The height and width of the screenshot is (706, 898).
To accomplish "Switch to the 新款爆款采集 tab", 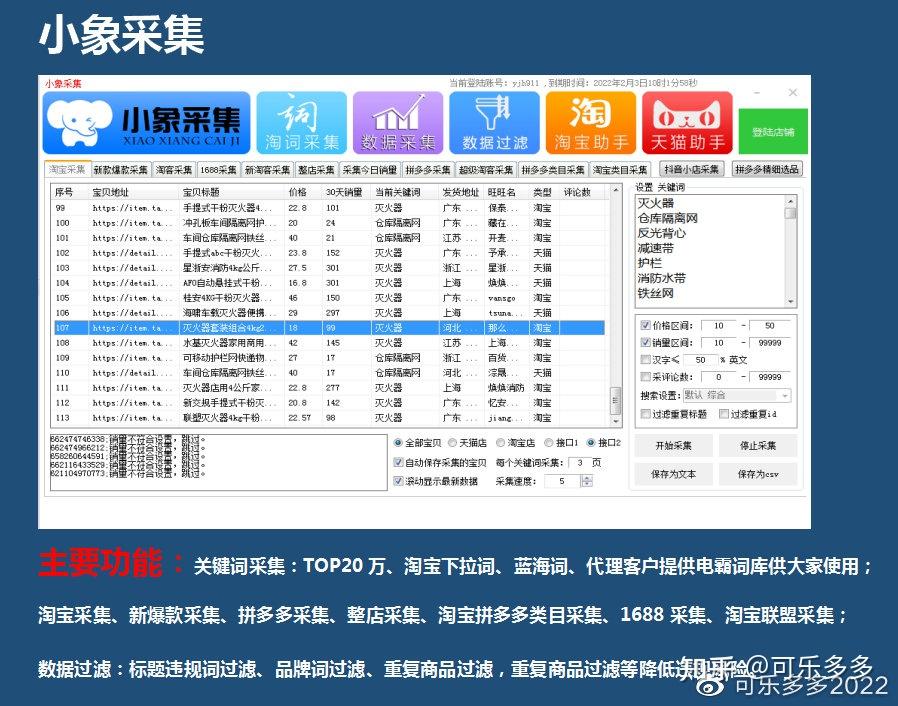I will [120, 170].
